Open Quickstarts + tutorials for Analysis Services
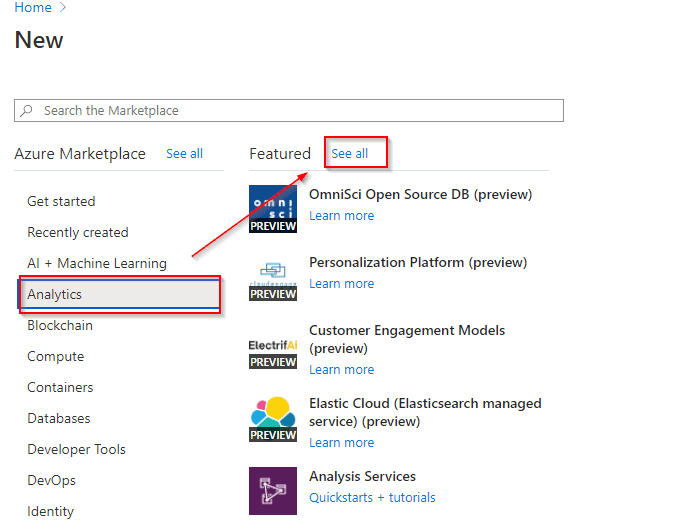 372,497
